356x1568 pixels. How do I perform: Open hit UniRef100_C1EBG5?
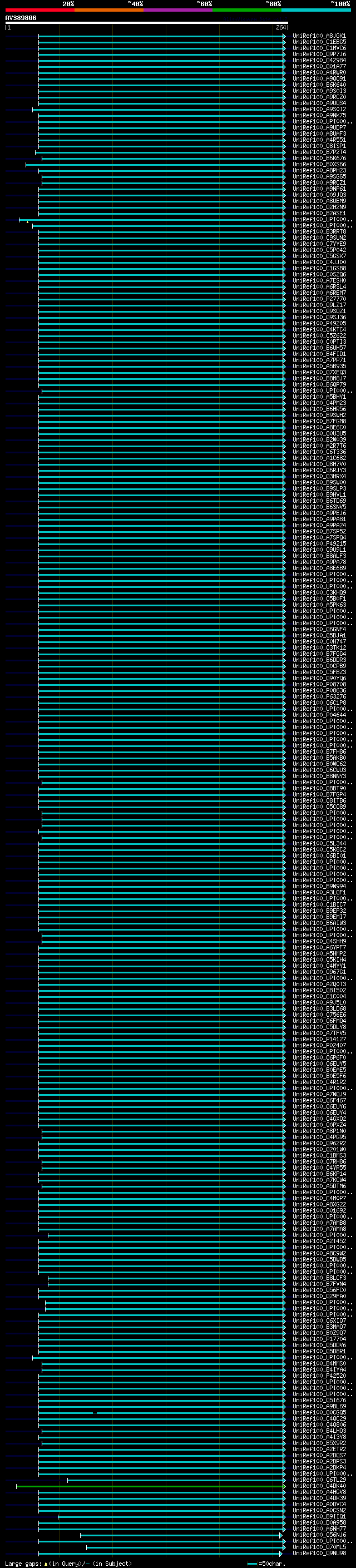[319, 42]
